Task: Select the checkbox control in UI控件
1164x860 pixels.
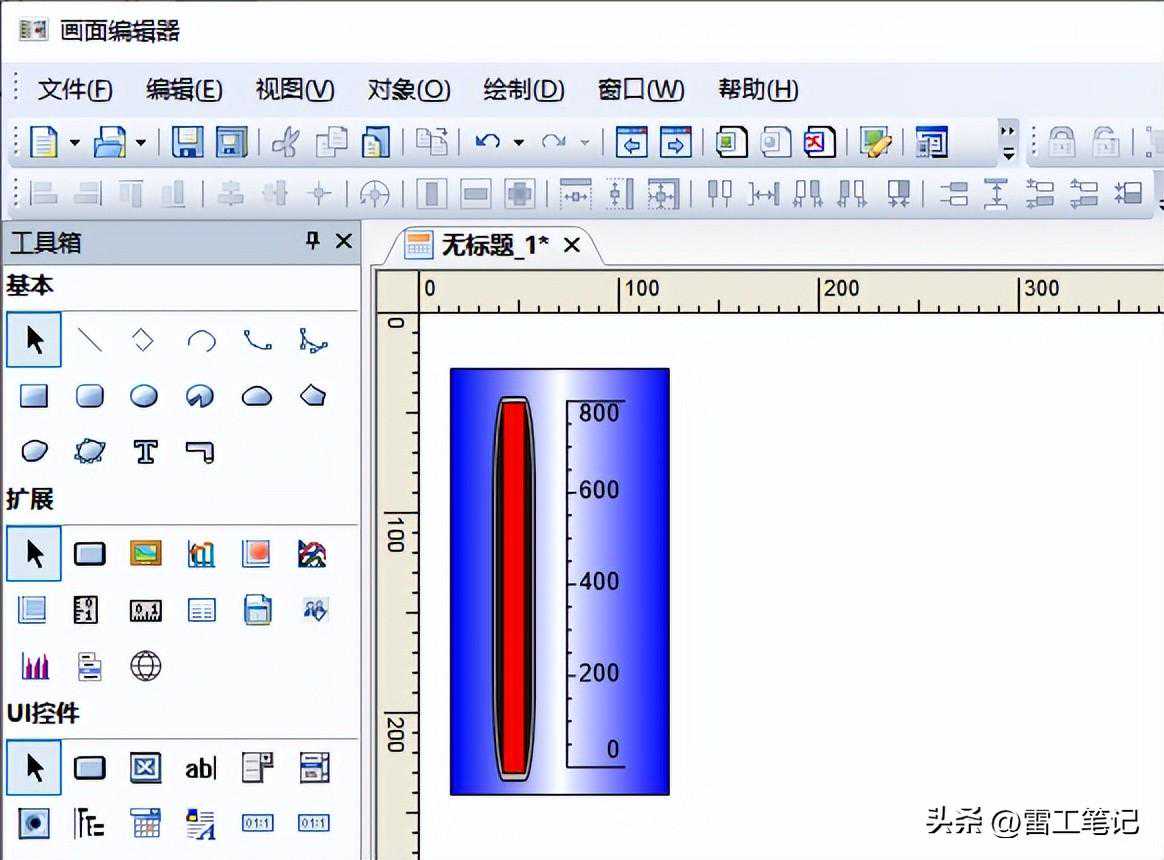Action: pyautogui.click(x=146, y=768)
